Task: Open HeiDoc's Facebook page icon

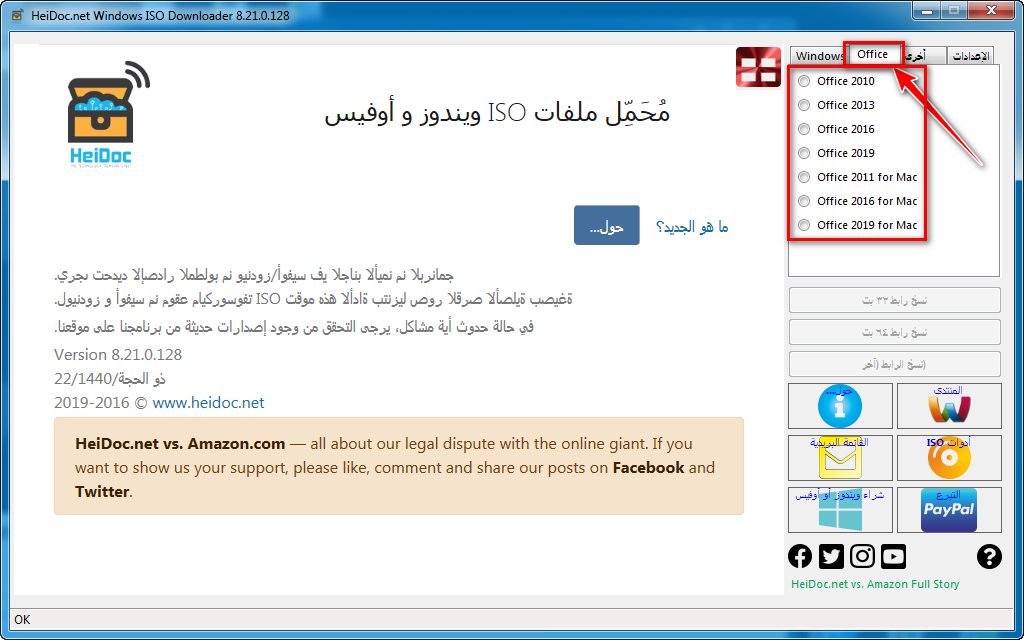Action: (800, 556)
